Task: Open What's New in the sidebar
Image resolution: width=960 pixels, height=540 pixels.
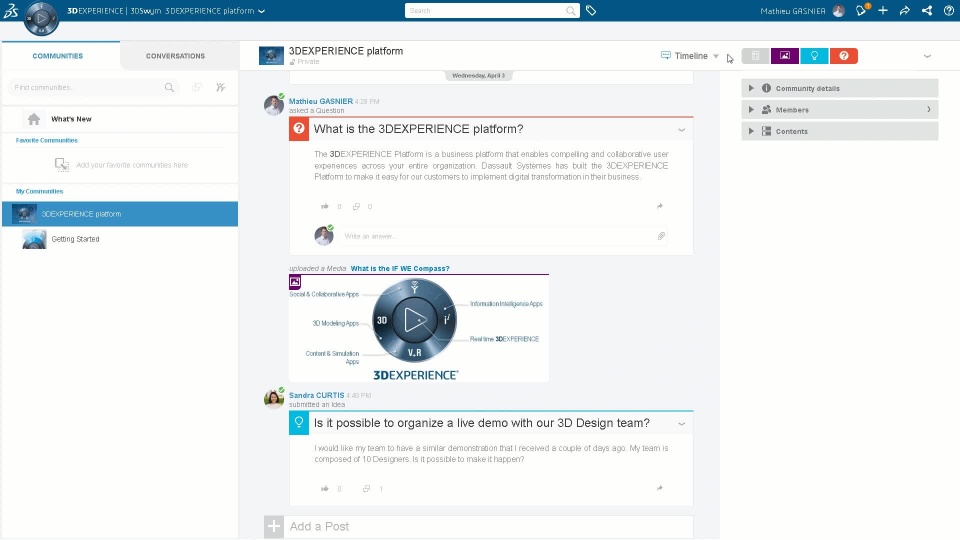Action: pos(71,119)
